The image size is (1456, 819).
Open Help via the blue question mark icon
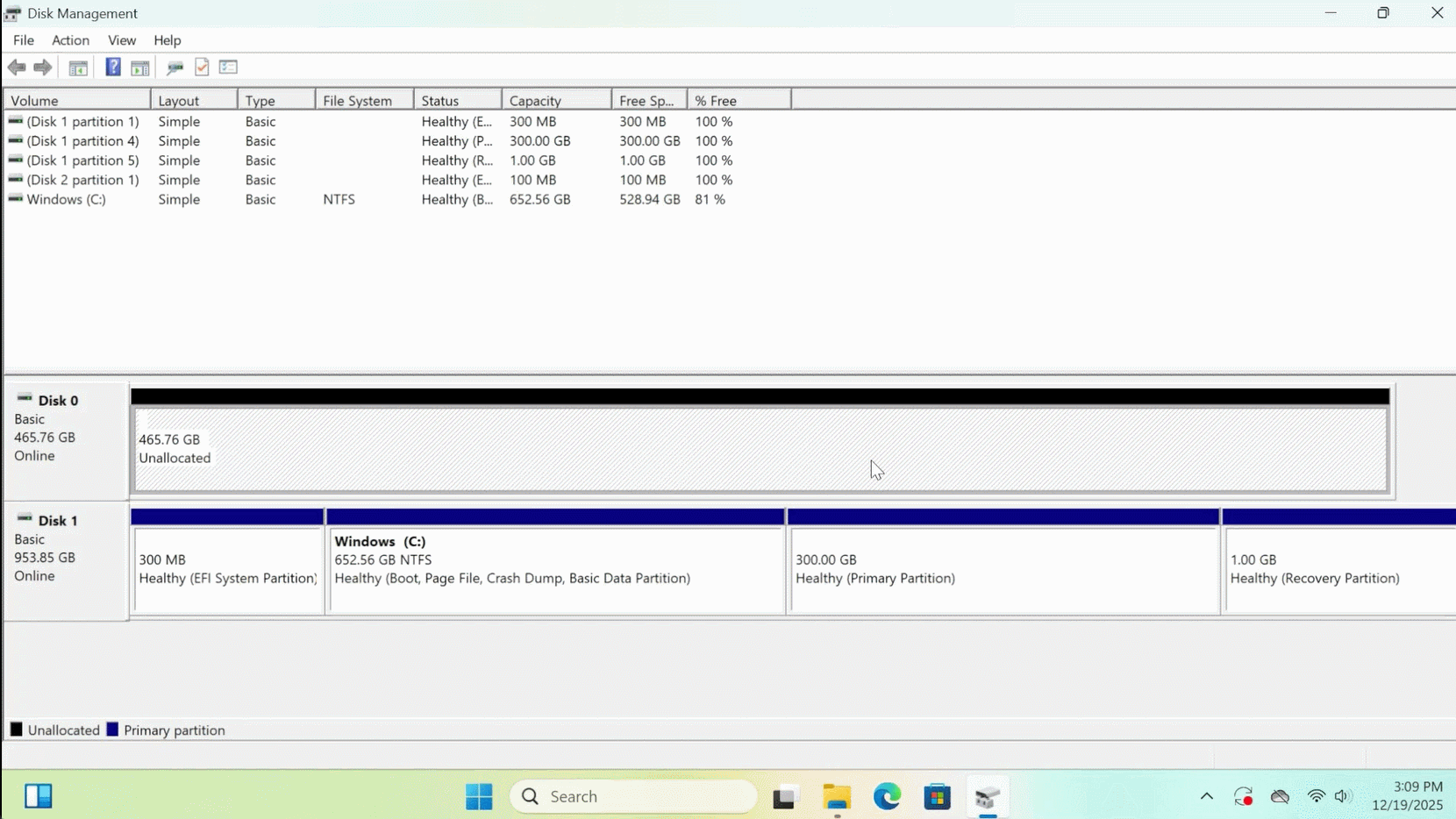point(113,68)
